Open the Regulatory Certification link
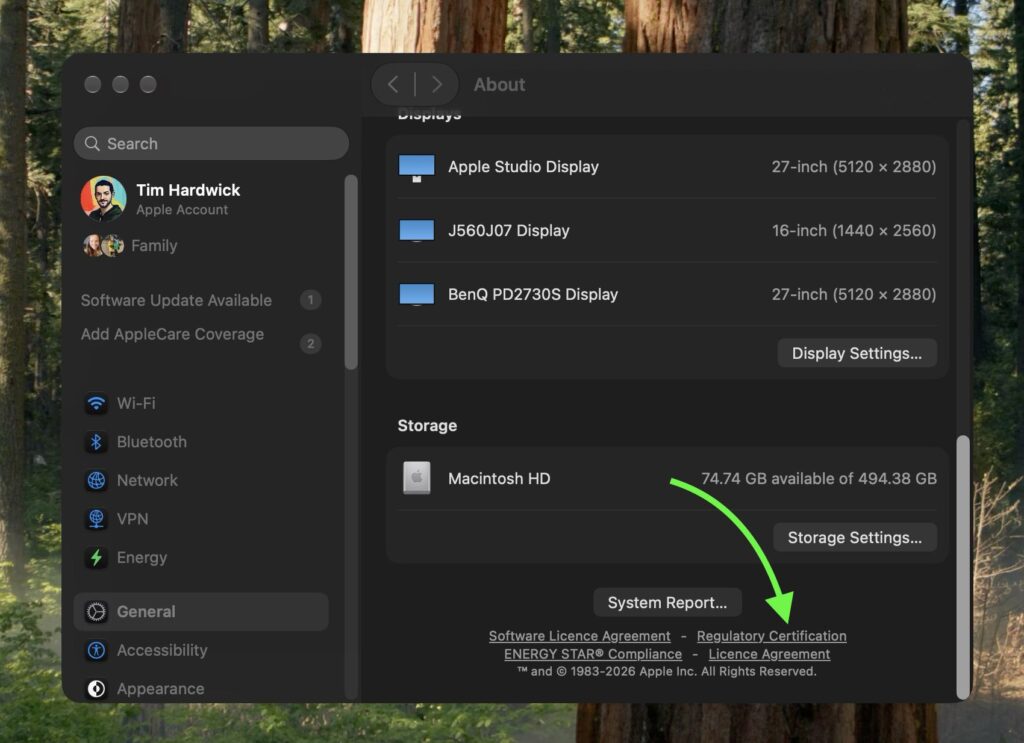 (771, 636)
